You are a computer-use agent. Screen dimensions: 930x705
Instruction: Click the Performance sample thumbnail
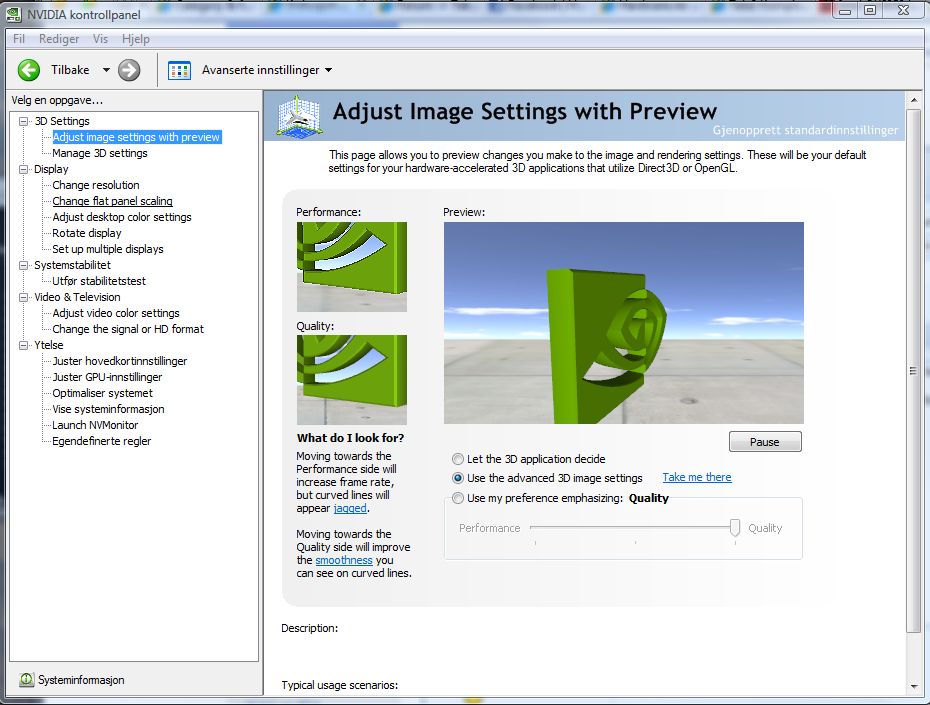(x=352, y=267)
